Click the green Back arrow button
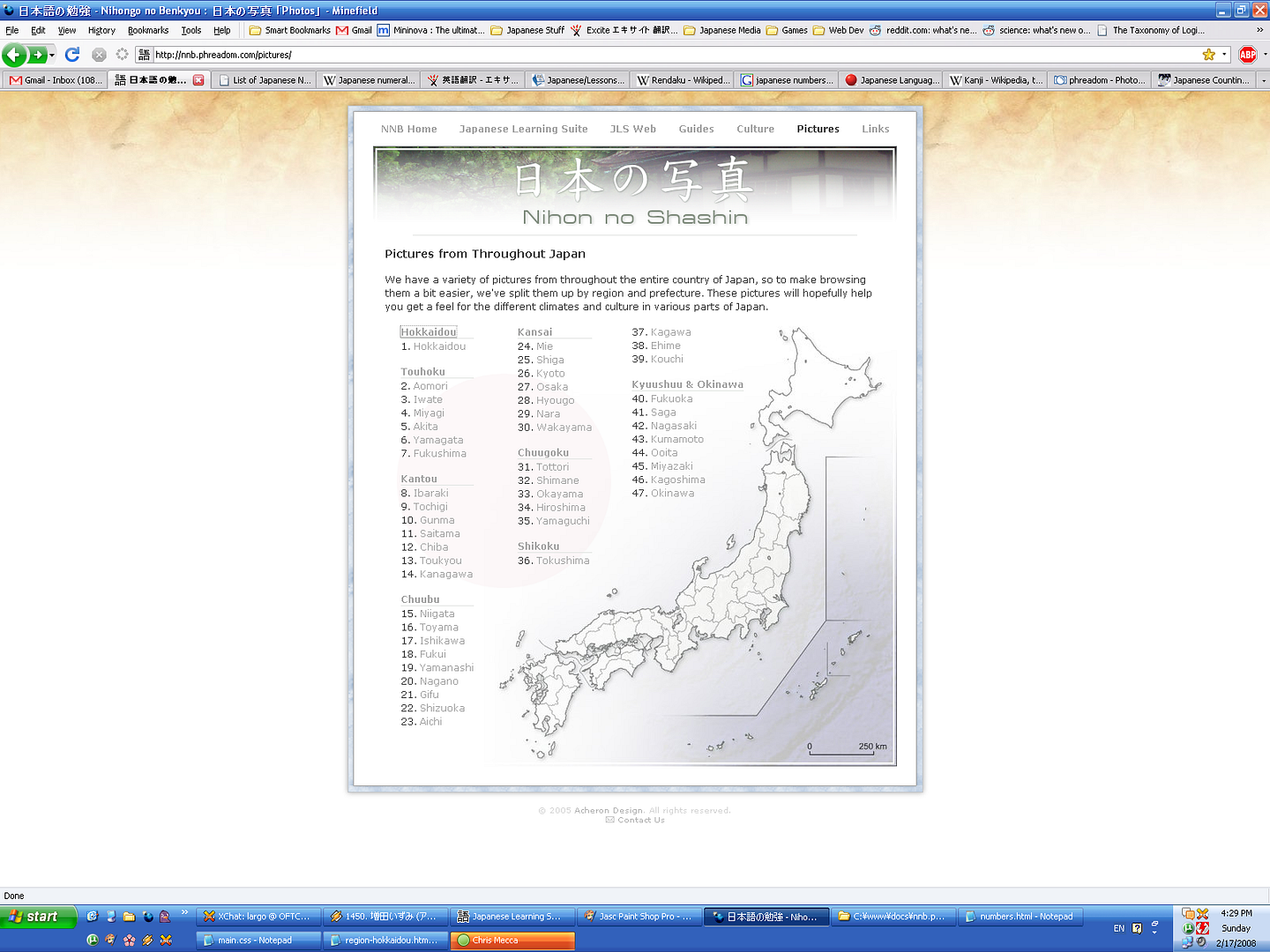This screenshot has height=952, width=1270. tap(14, 55)
